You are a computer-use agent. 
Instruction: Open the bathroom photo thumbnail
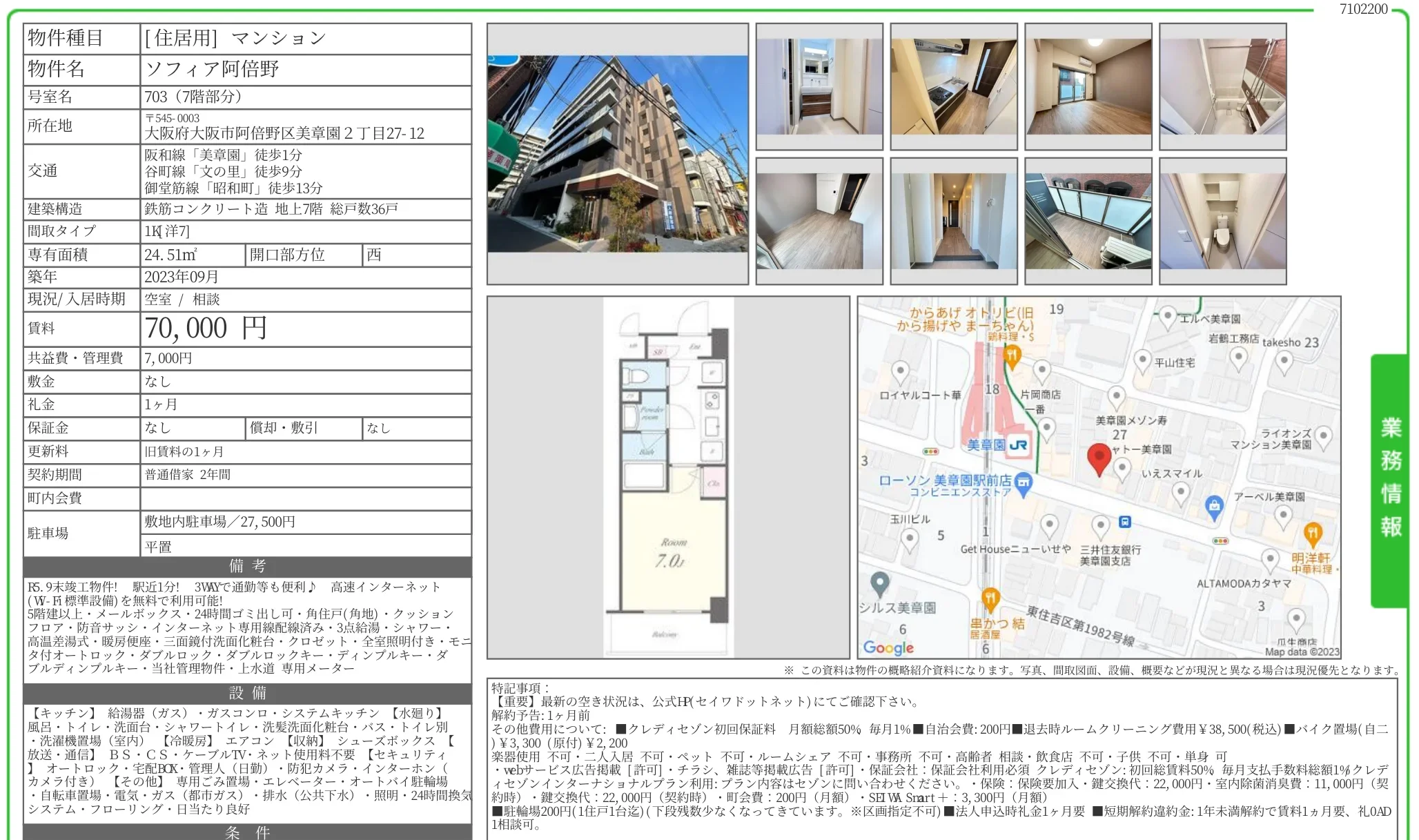tap(1223, 86)
